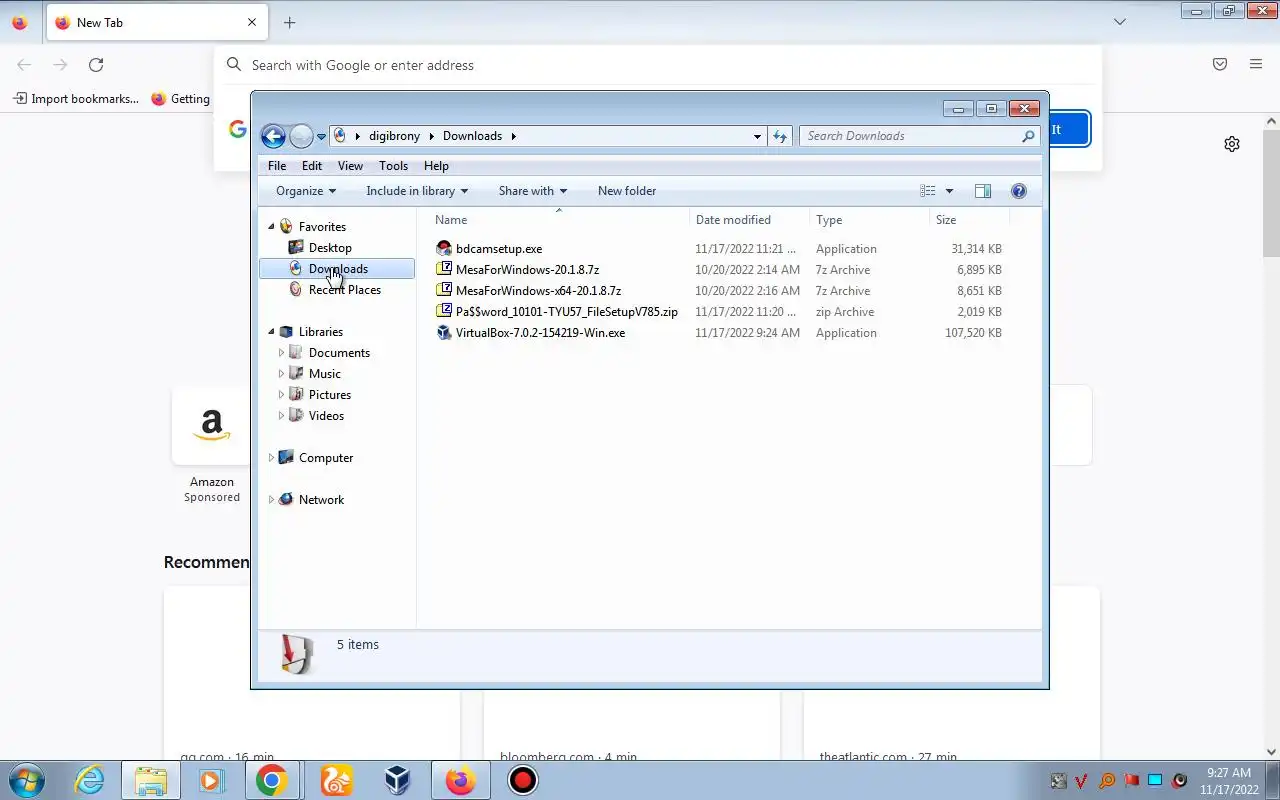Collapse the Libraries tree group

click(x=271, y=332)
